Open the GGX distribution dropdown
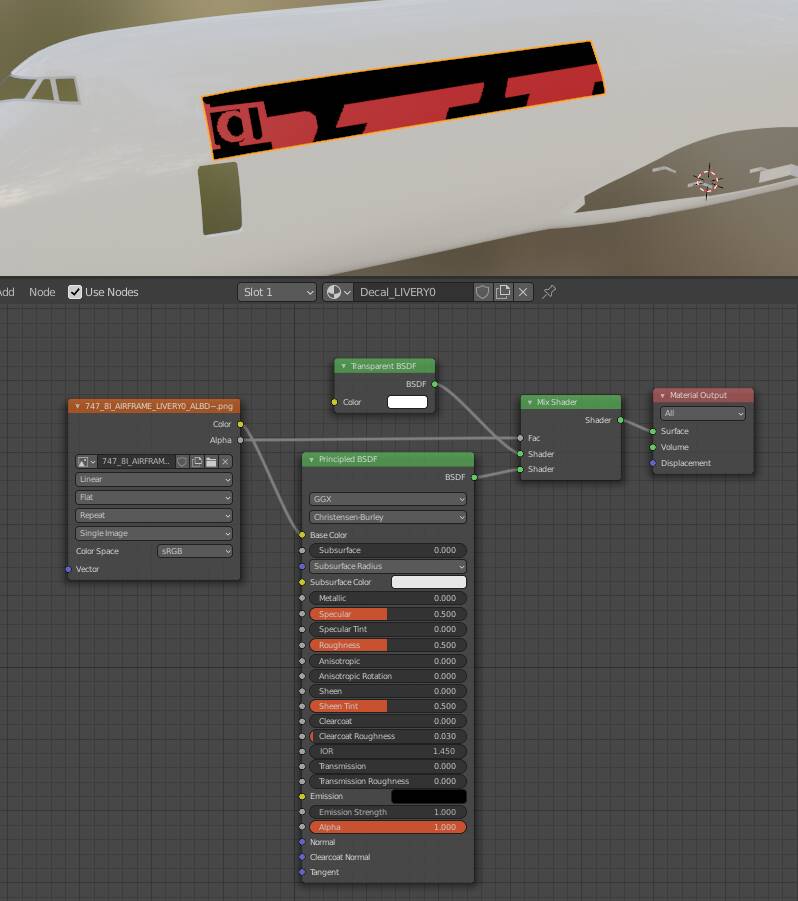The height and width of the screenshot is (901, 798). 388,499
